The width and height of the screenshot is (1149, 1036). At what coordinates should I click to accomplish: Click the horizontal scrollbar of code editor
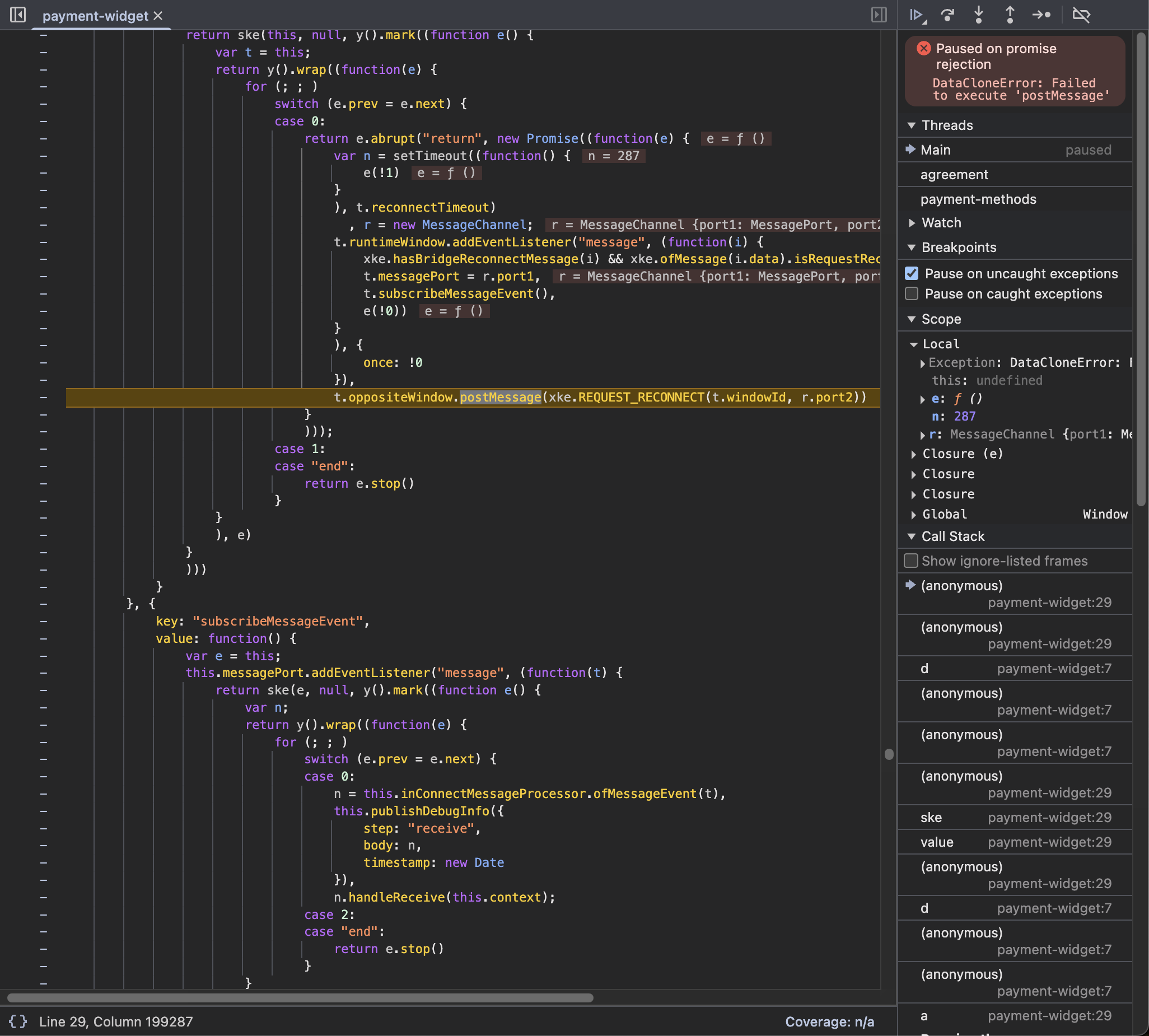click(300, 998)
